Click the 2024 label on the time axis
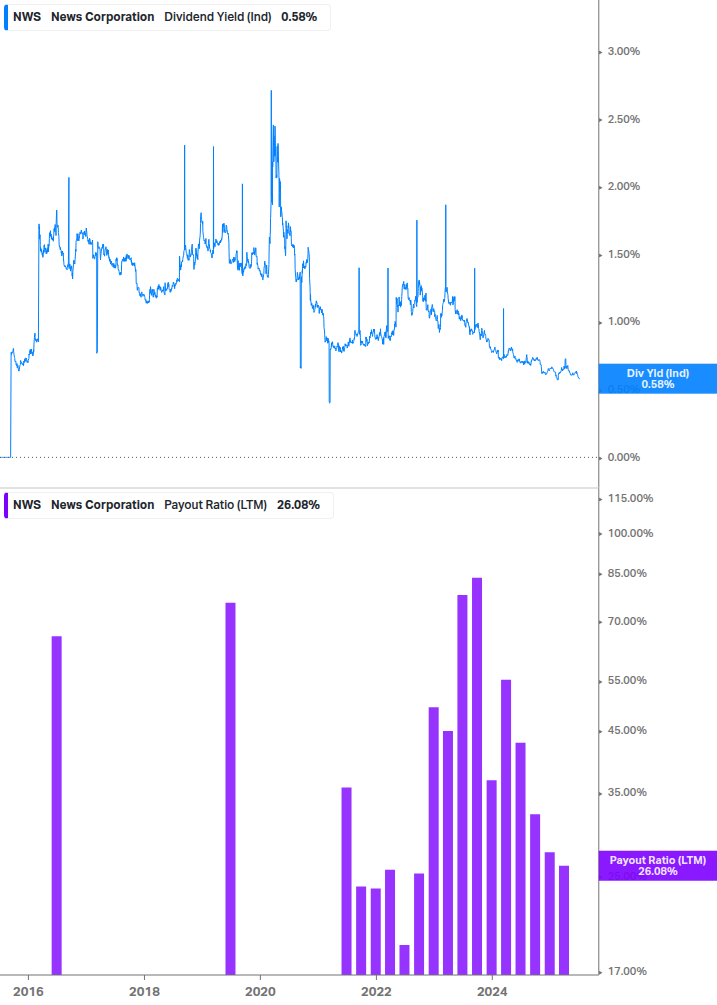Image resolution: width=717 pixels, height=1005 pixels. (493, 992)
